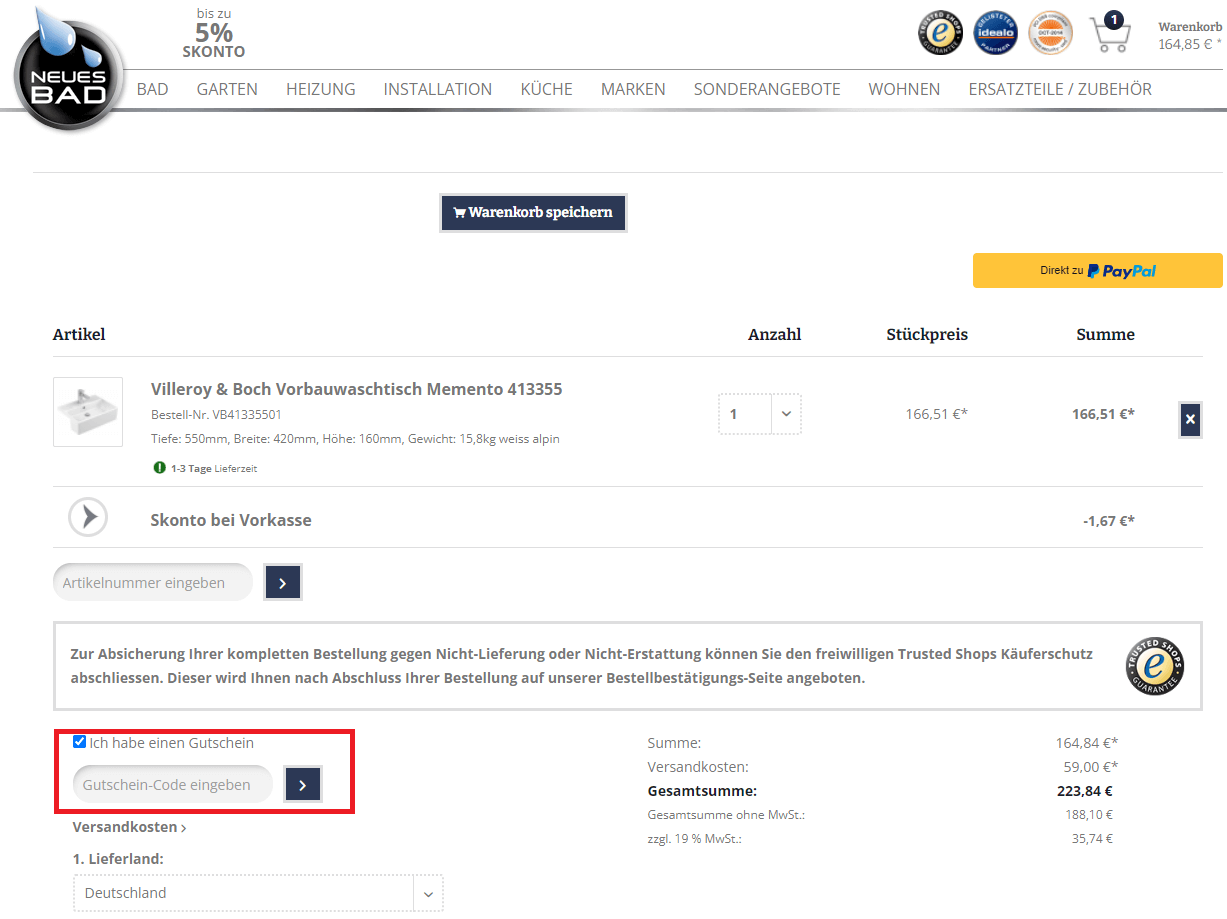Open the SONDERANGEBOTE menu
This screenshot has width=1227, height=919.
pyautogui.click(x=767, y=89)
